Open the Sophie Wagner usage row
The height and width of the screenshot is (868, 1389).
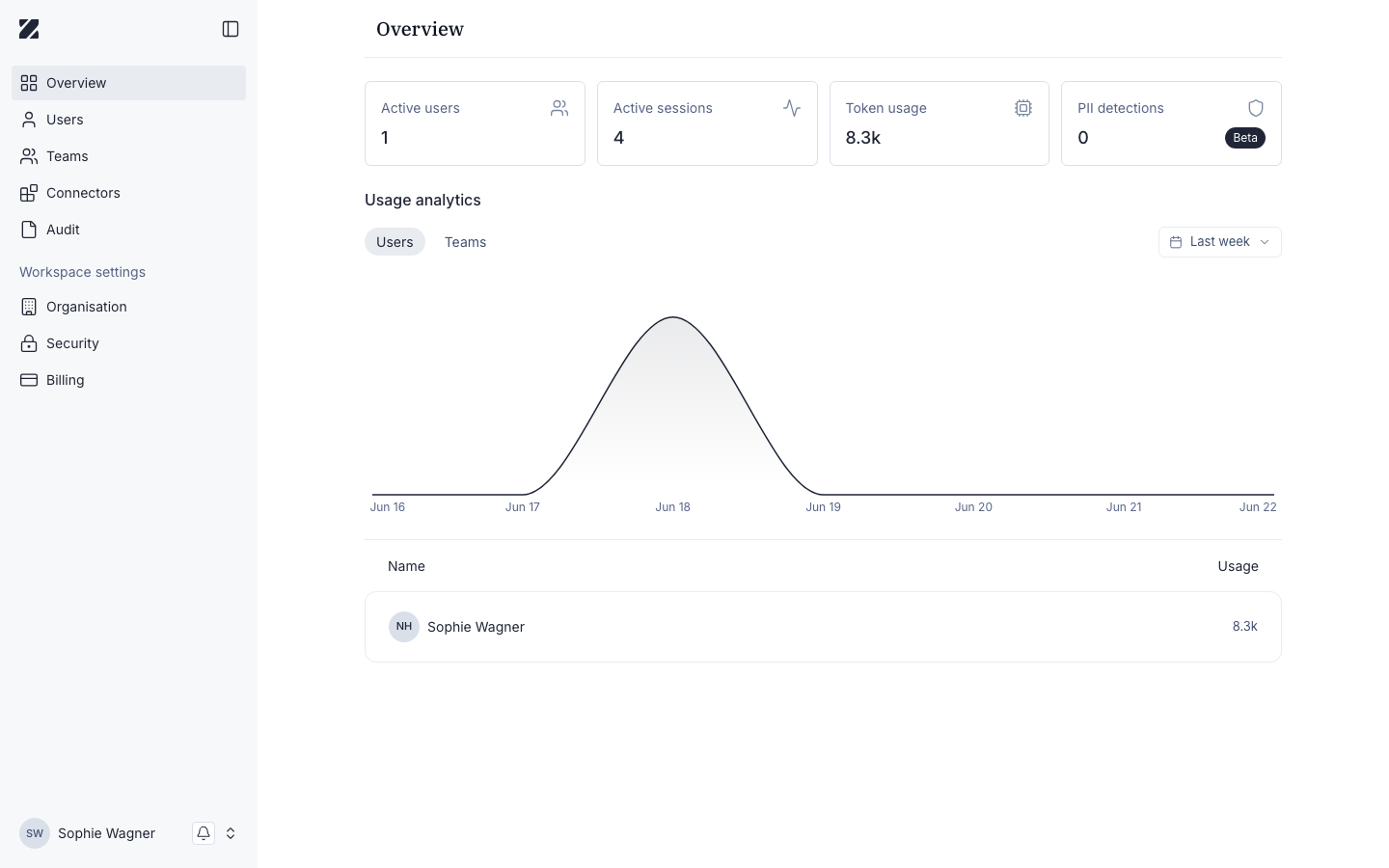point(823,627)
